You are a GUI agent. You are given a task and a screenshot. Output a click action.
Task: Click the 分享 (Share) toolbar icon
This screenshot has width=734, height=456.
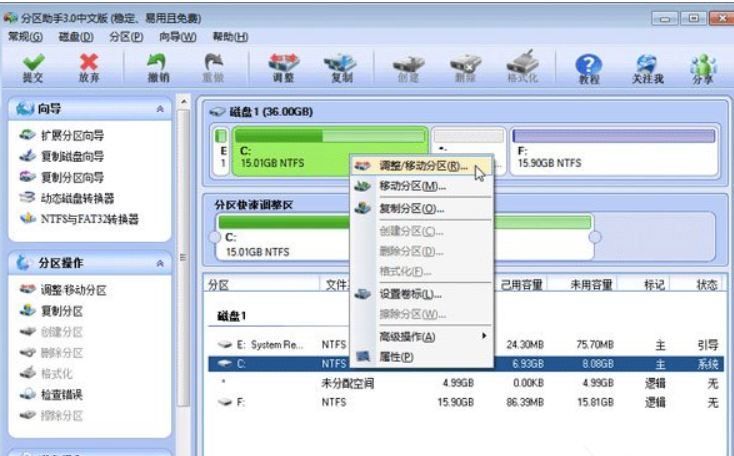(703, 68)
